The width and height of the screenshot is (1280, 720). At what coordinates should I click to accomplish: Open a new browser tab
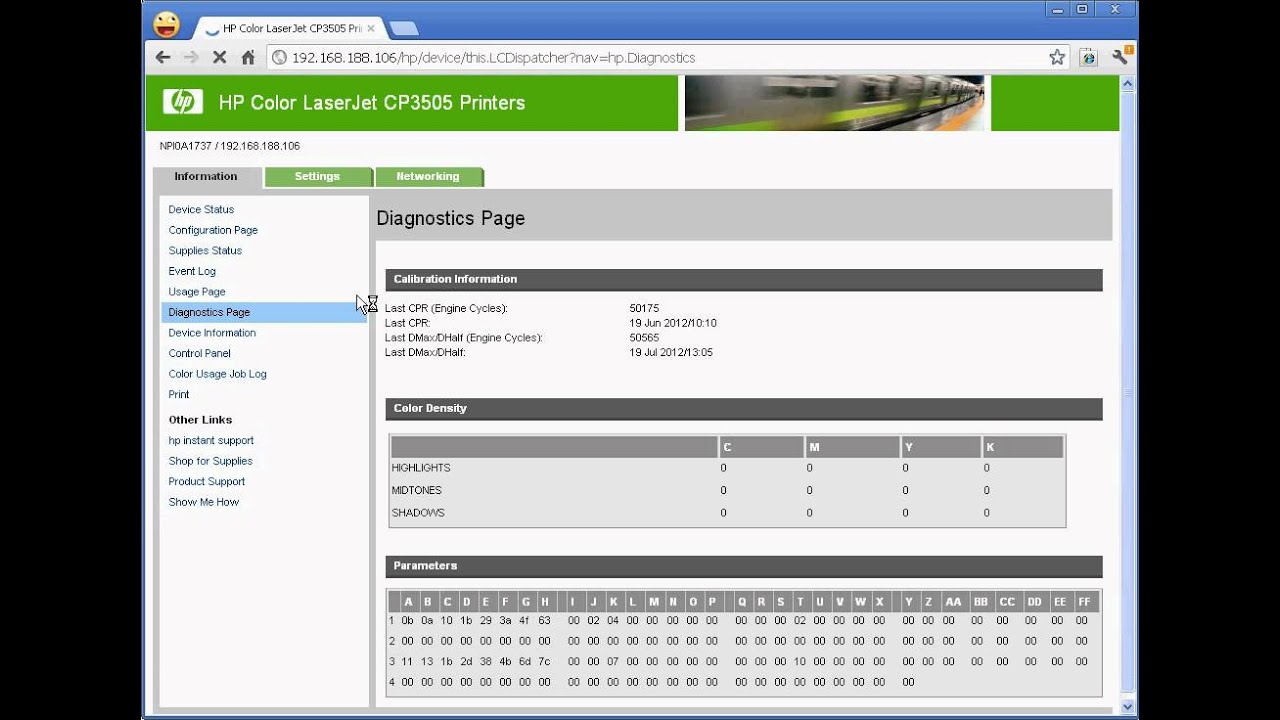[403, 28]
